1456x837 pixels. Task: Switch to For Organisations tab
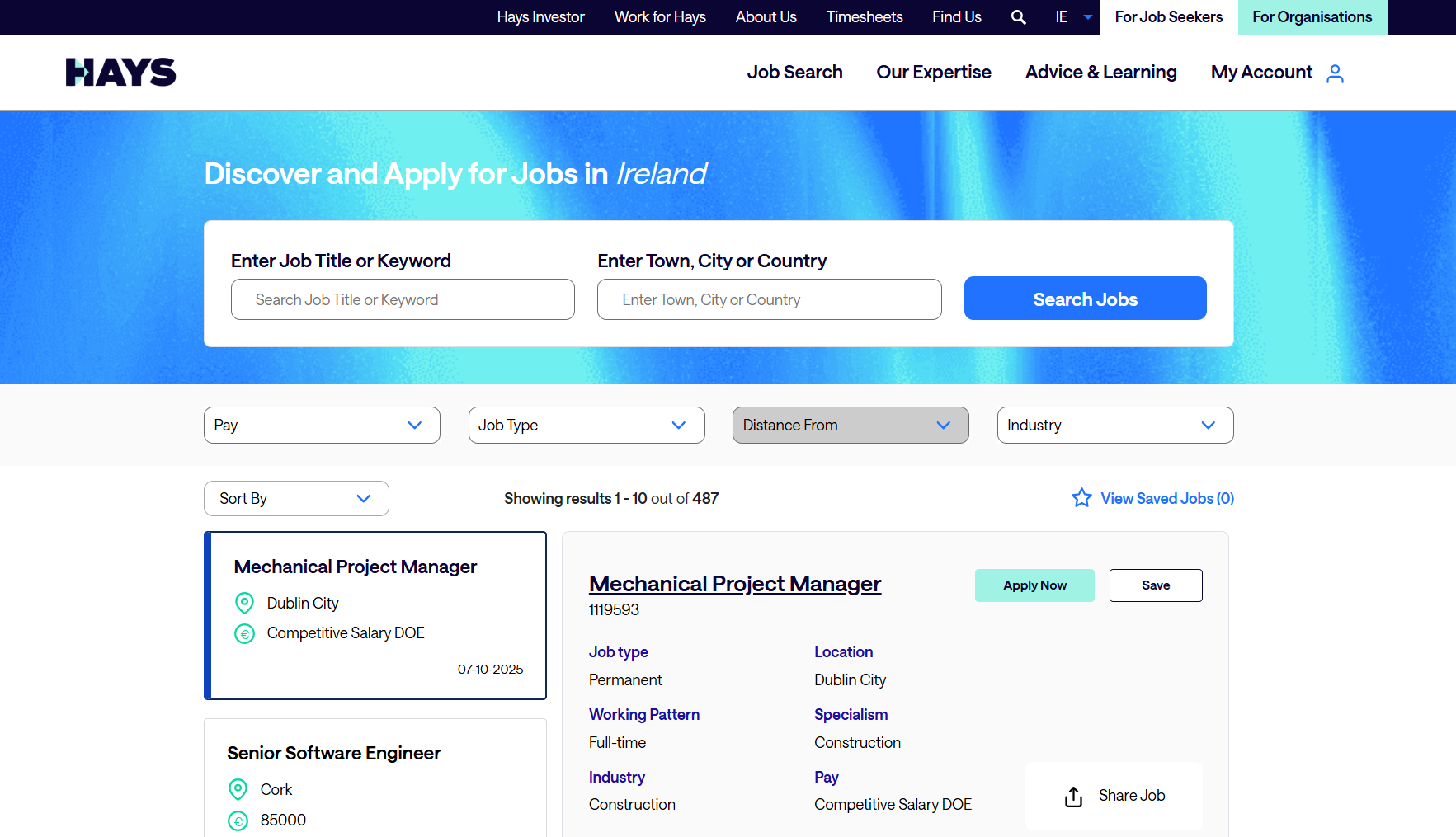(1312, 17)
